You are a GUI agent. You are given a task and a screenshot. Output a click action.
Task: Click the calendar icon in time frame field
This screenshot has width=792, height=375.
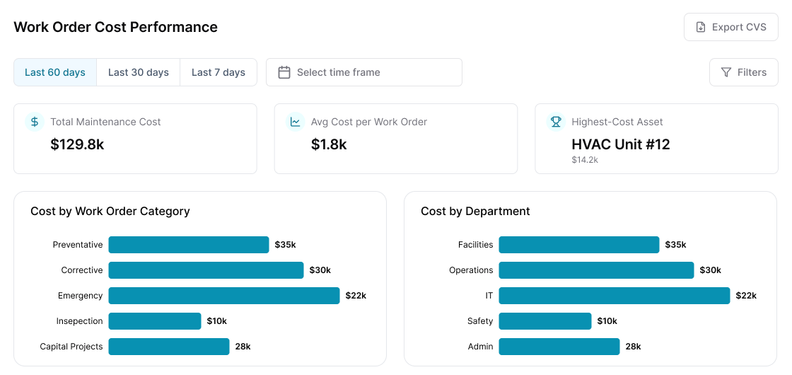(284, 72)
